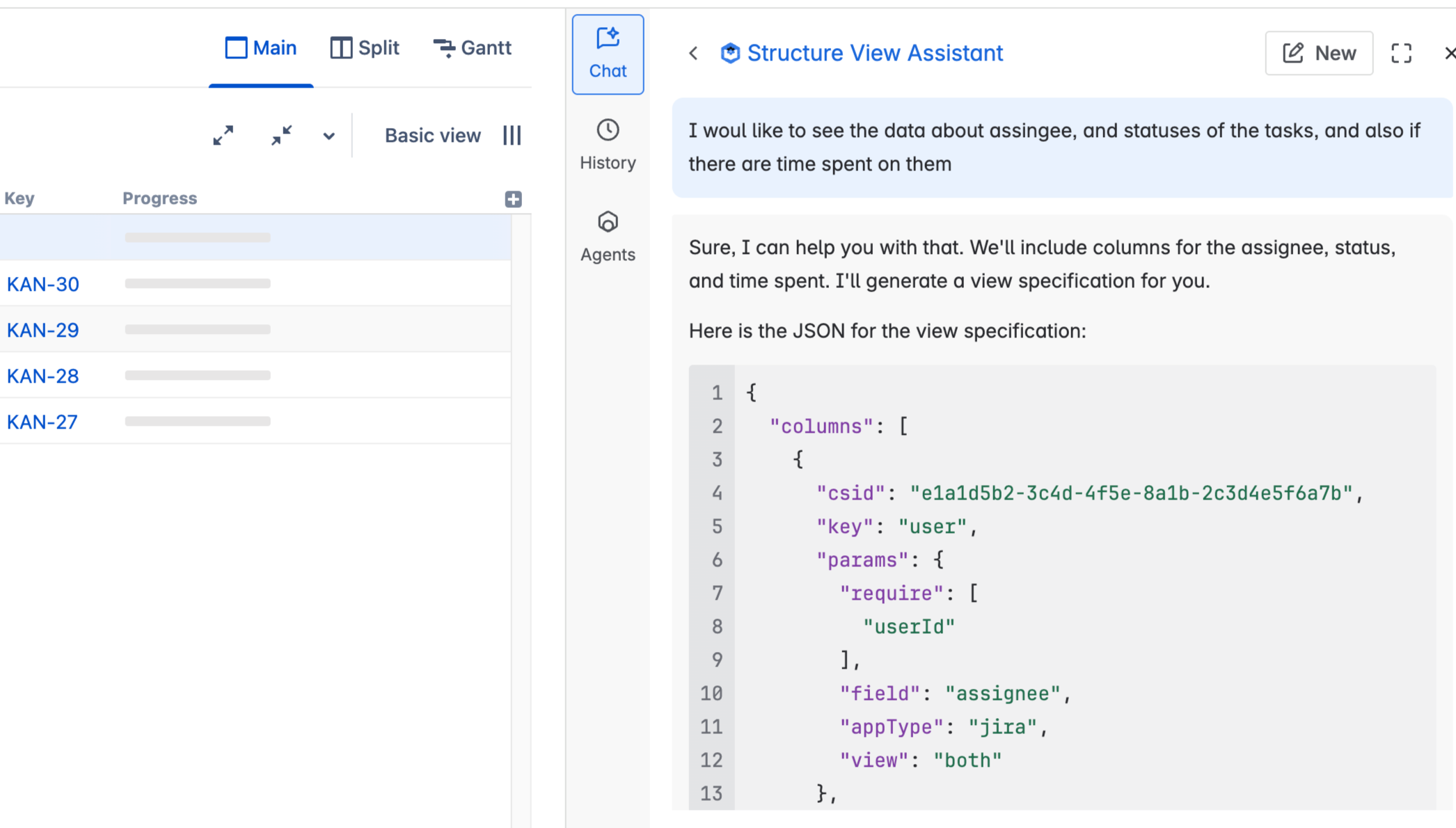The width and height of the screenshot is (1456, 828).
Task: Click the collapse all rows icon
Action: click(x=281, y=135)
